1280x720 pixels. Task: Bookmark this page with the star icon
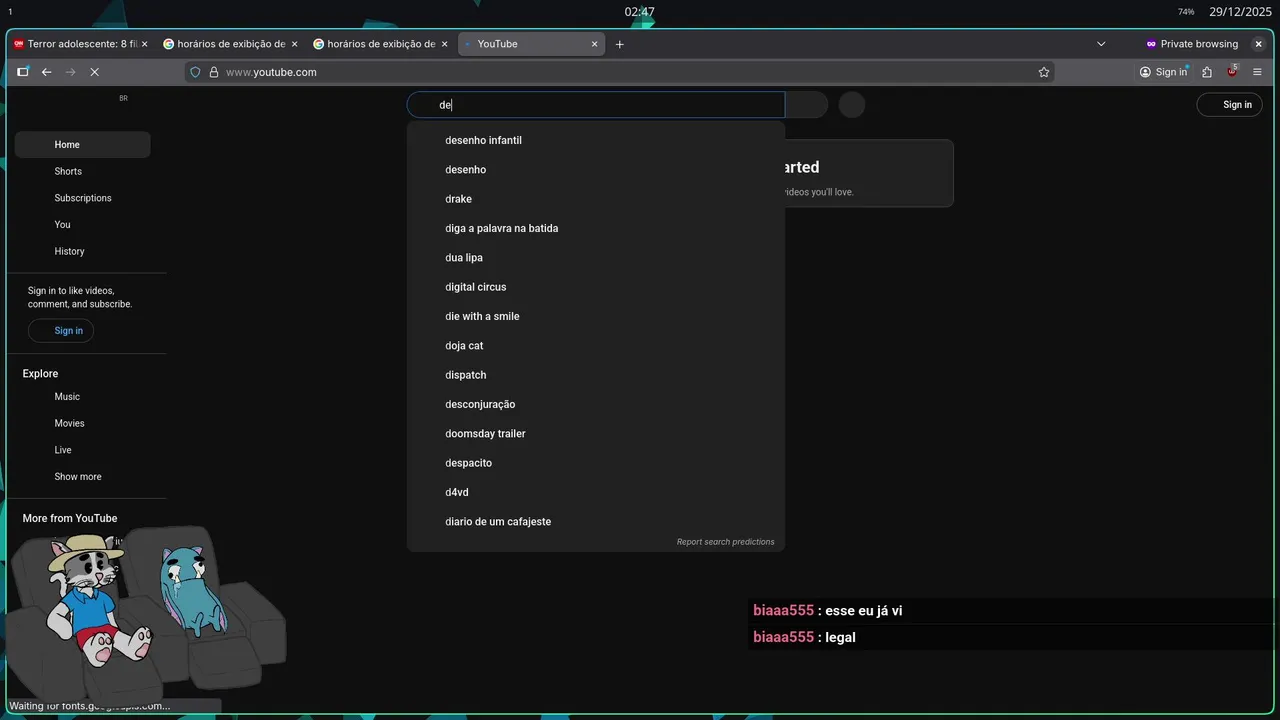1044,72
